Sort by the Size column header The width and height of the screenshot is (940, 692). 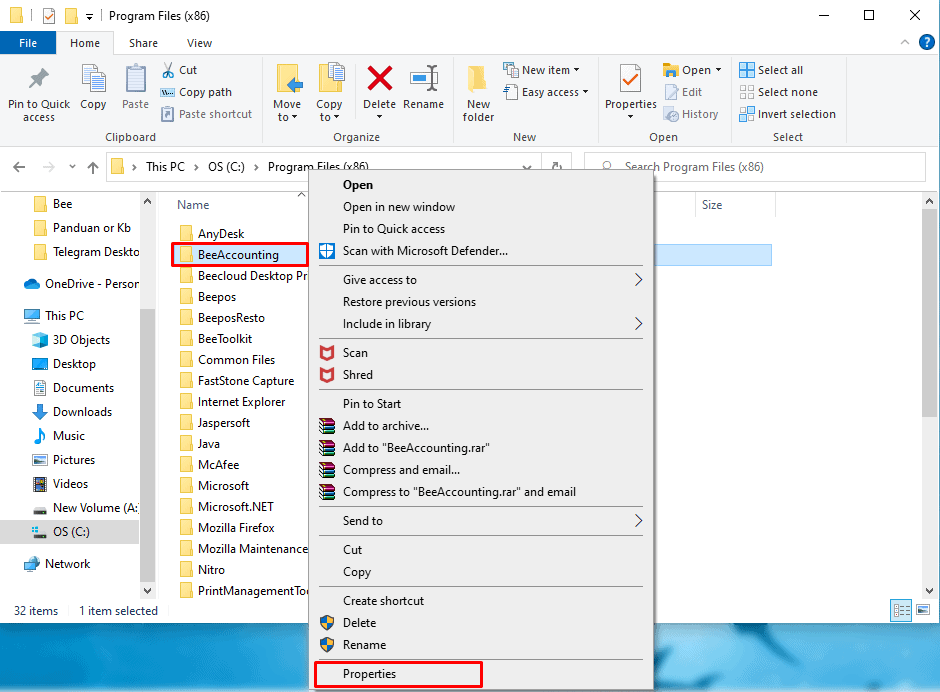(x=712, y=205)
